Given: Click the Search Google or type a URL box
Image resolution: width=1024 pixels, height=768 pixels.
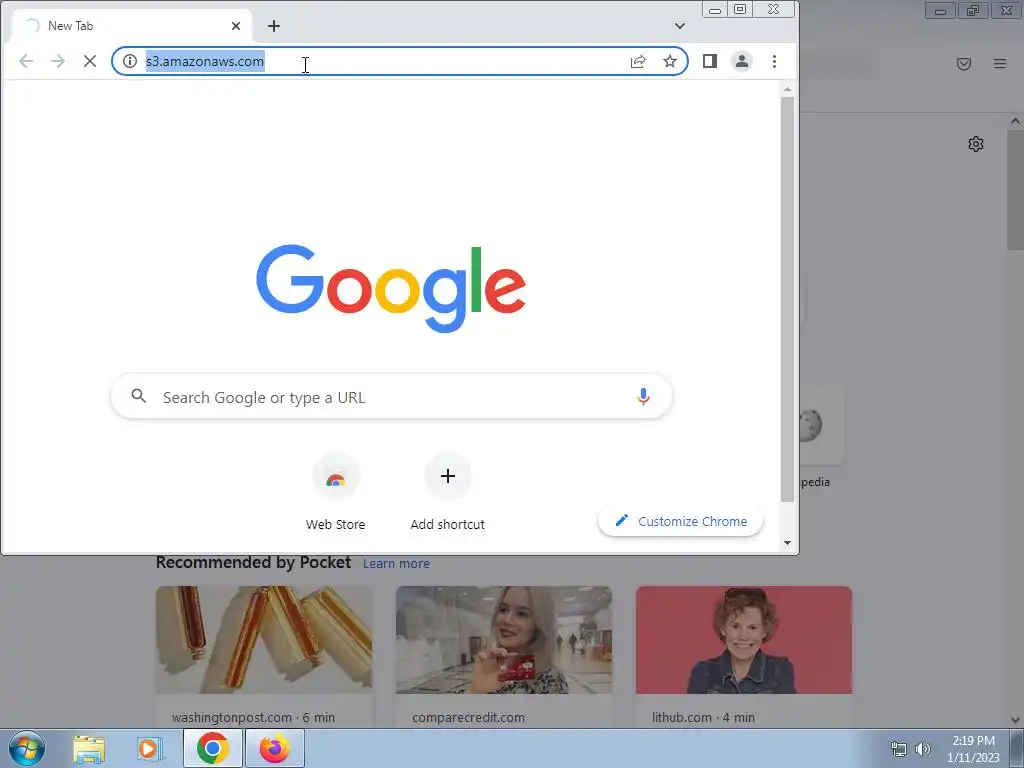Looking at the screenshot, I should [x=392, y=397].
